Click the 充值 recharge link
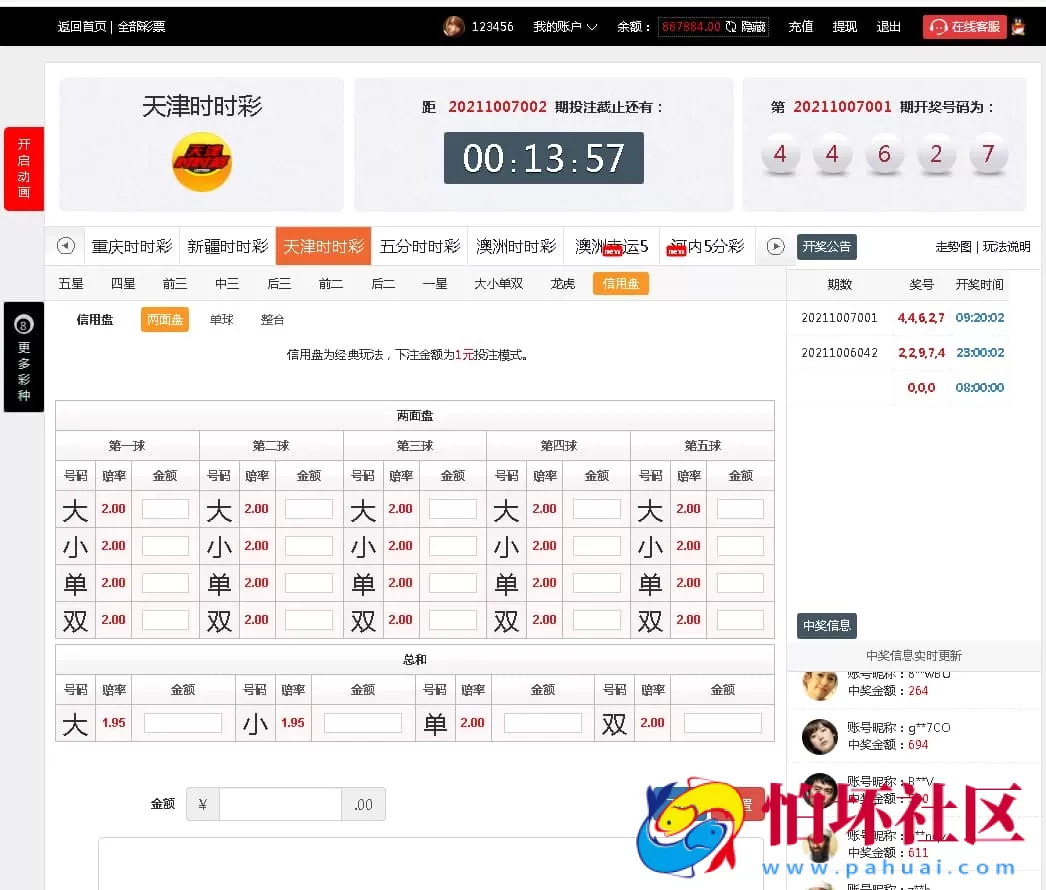Viewport: 1046px width, 890px height. coord(800,27)
